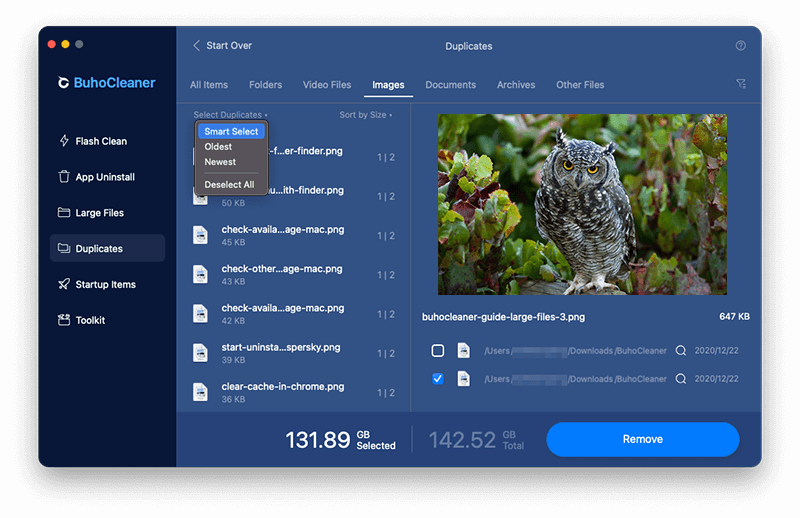Switch to All Items tab
The width and height of the screenshot is (800, 518).
[x=209, y=85]
